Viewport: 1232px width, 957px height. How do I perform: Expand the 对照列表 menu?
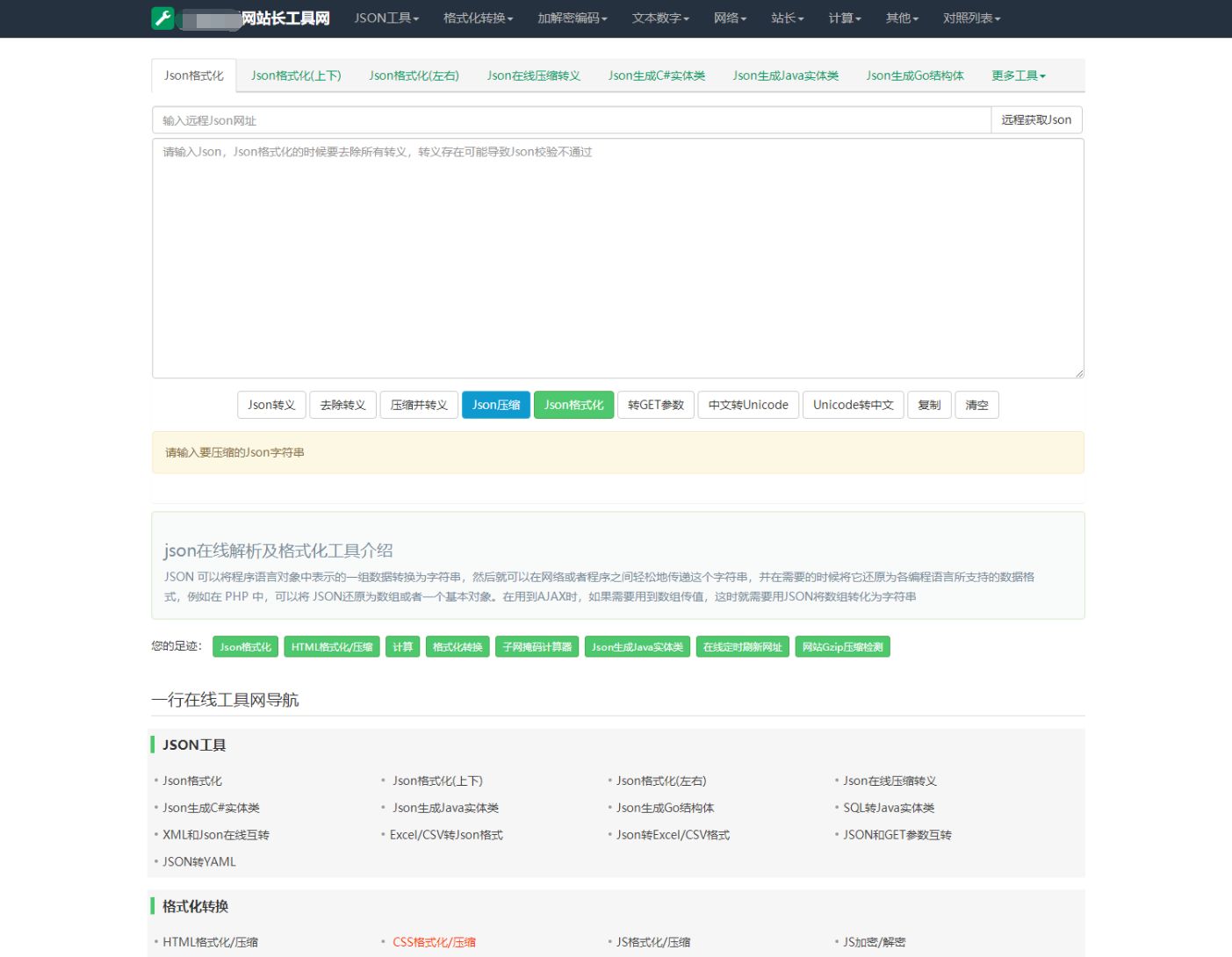(971, 18)
